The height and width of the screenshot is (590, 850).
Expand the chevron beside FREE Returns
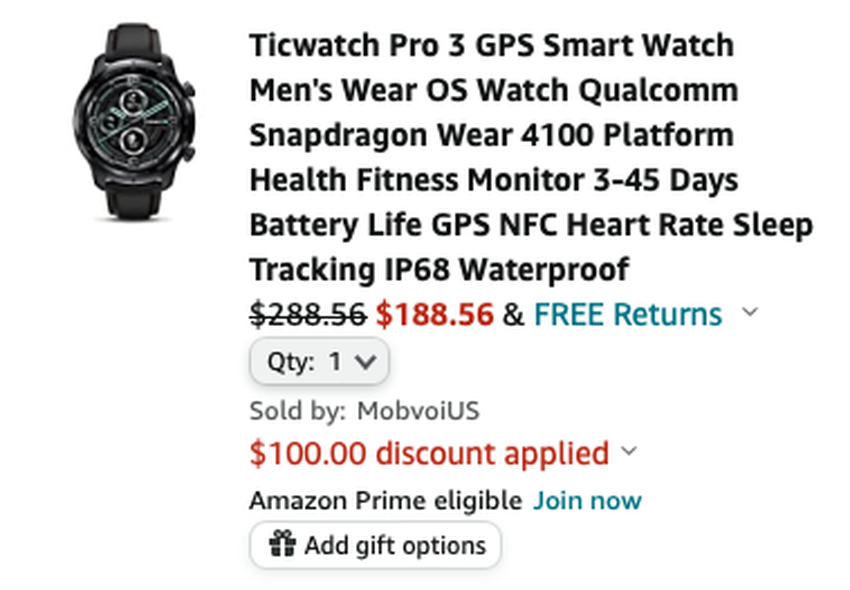click(x=750, y=313)
